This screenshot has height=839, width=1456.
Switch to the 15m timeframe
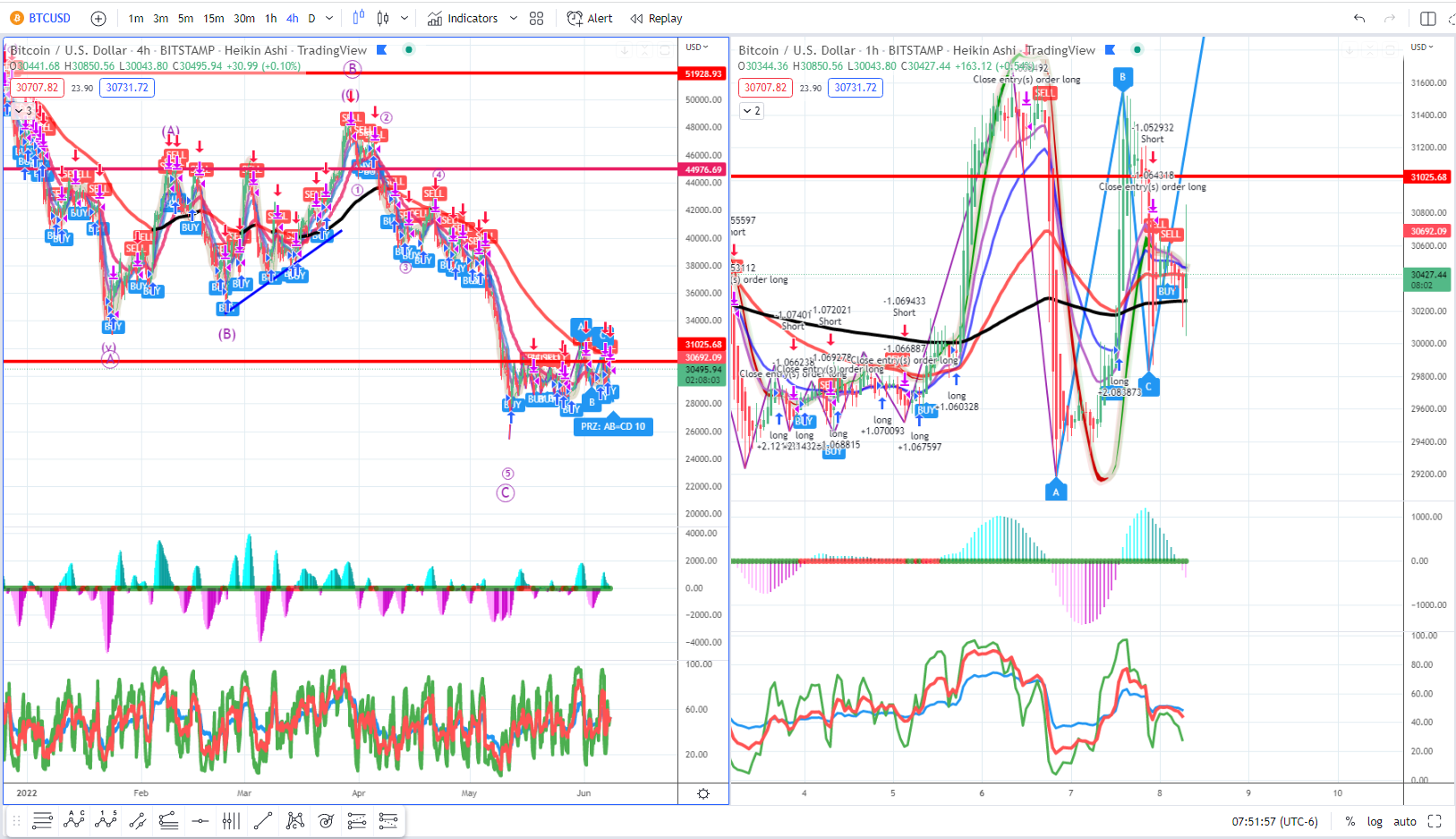pos(214,18)
